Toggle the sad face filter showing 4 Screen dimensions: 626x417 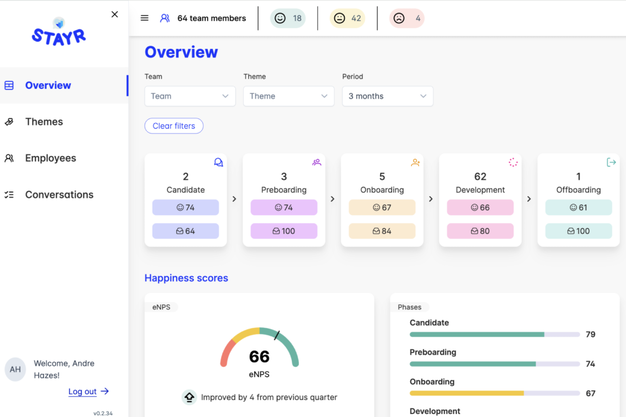click(407, 18)
